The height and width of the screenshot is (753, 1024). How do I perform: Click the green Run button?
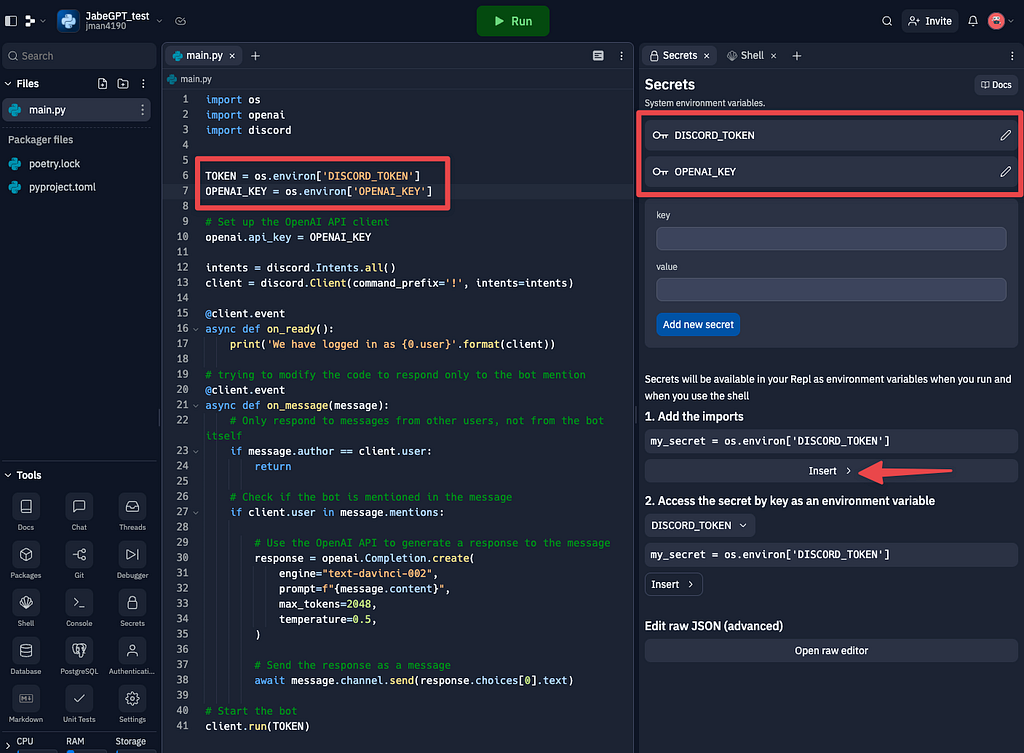click(x=513, y=21)
